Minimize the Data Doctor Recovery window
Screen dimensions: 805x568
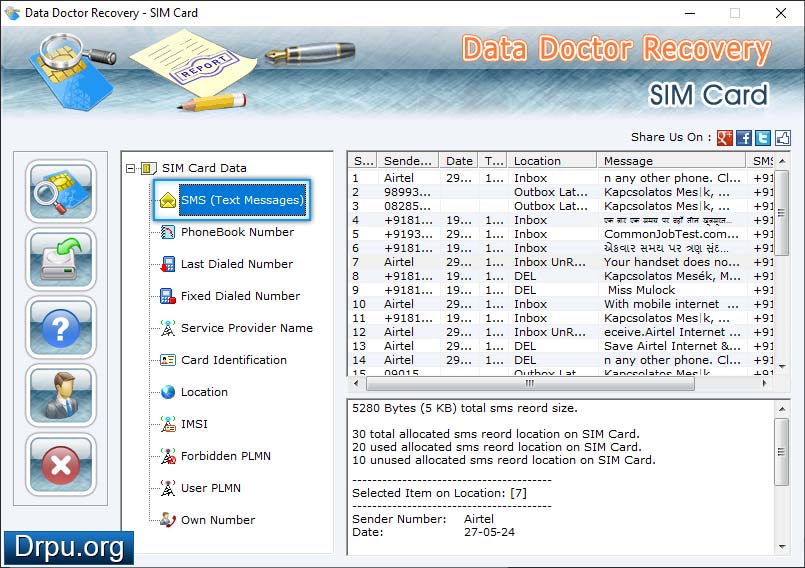690,13
